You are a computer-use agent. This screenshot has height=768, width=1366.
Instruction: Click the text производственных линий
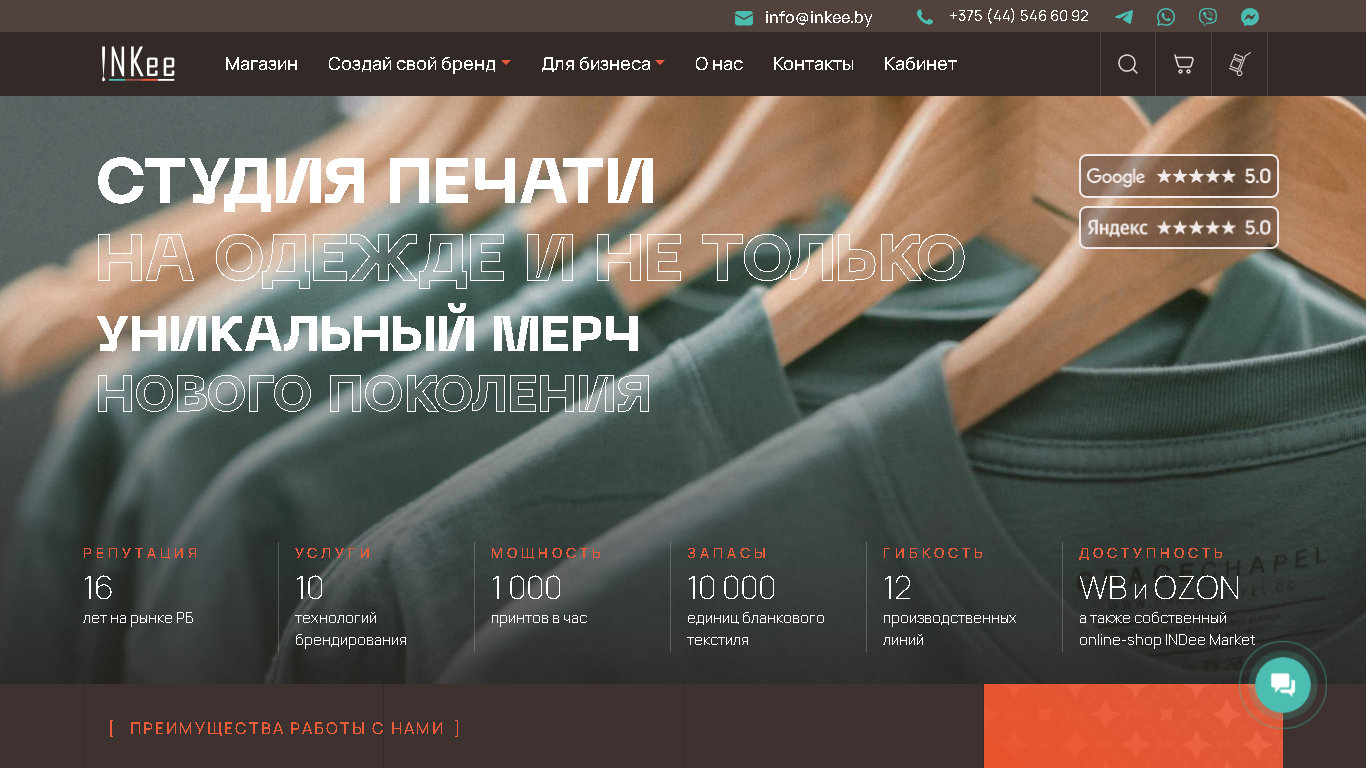coord(950,629)
